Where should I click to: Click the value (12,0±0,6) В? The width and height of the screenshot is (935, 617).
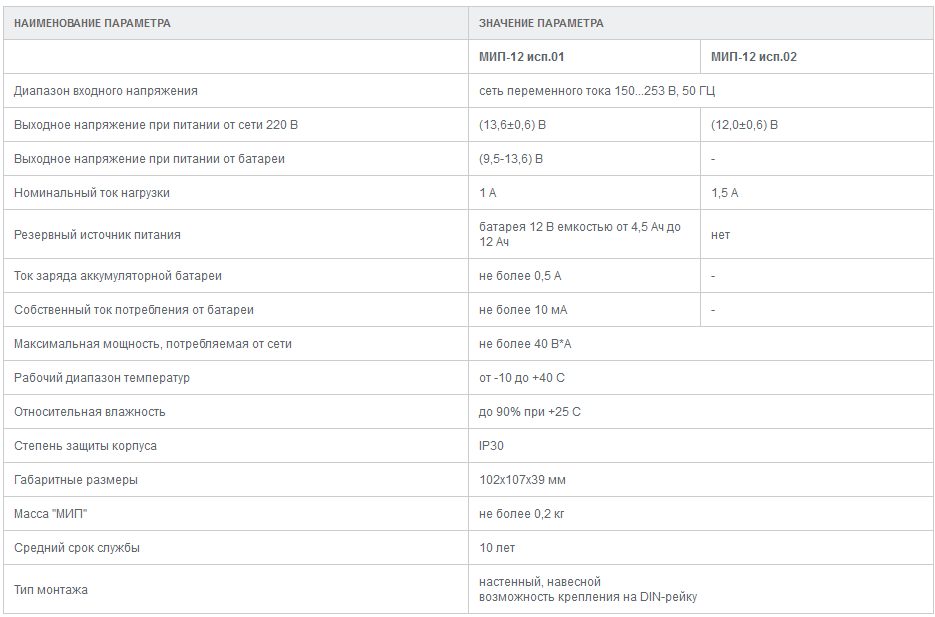(744, 125)
